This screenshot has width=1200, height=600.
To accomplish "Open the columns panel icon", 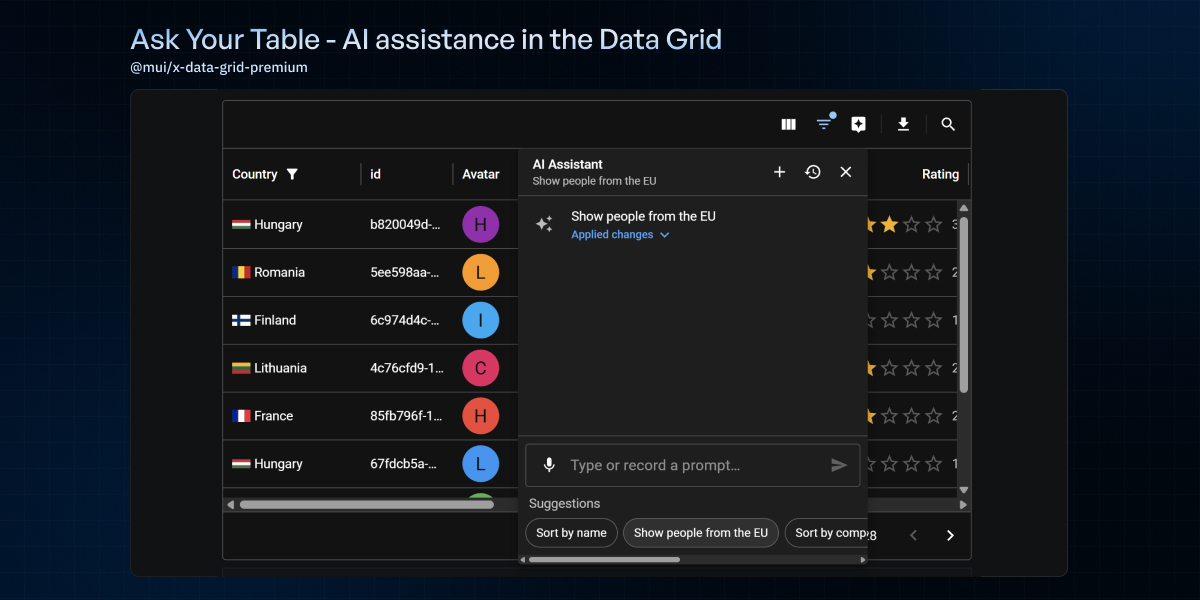I will 788,125.
